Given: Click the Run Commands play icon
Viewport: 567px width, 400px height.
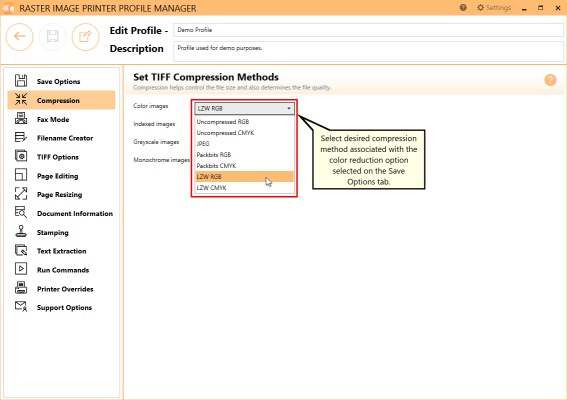Looking at the screenshot, I should point(21,269).
